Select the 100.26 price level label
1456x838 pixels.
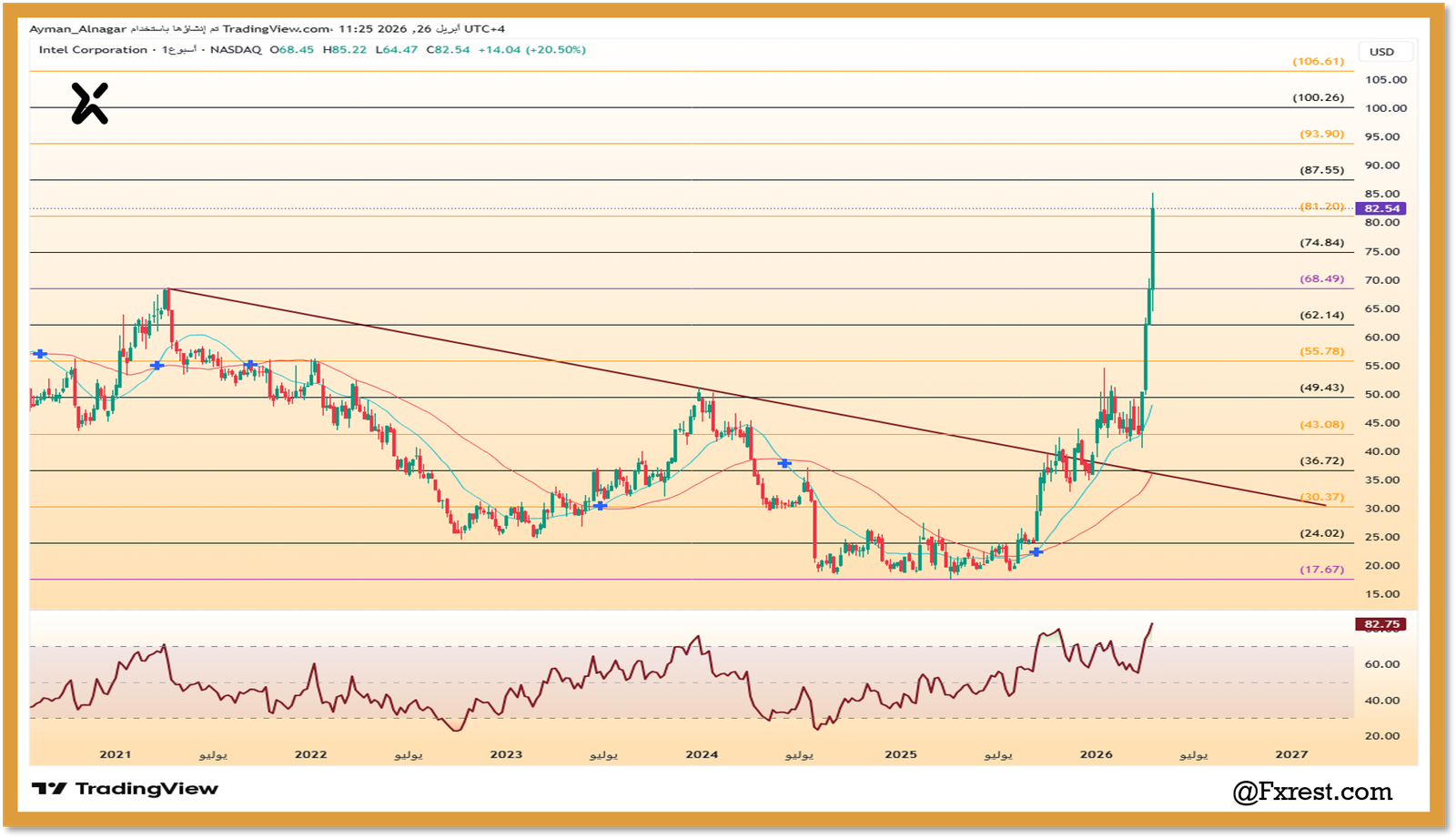point(1318,97)
